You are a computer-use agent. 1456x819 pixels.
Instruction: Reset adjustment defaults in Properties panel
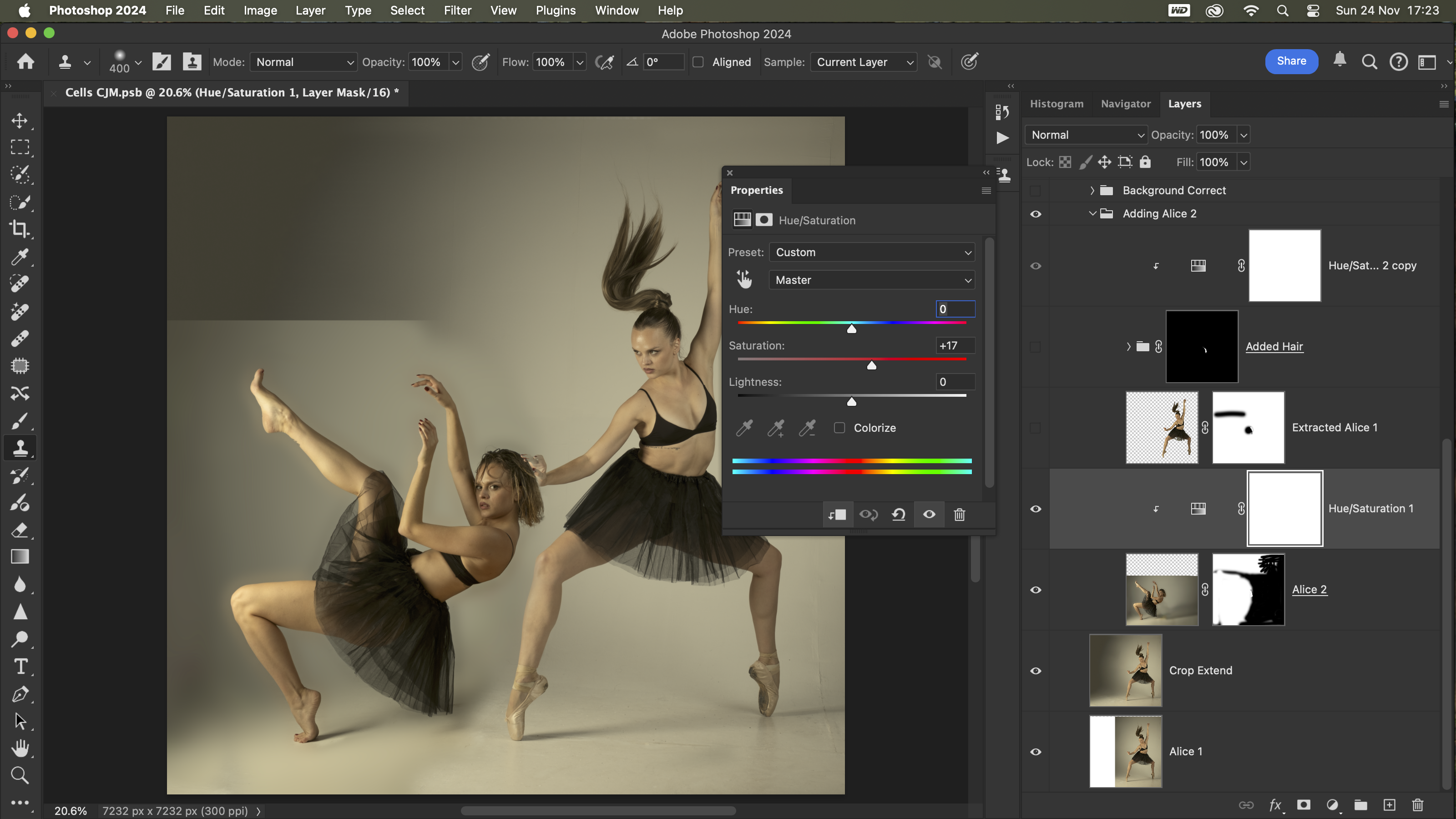pos(899,514)
